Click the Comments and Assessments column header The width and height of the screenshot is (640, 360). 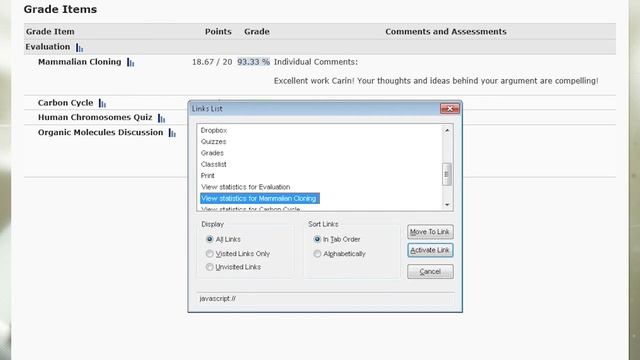pyautogui.click(x=446, y=31)
